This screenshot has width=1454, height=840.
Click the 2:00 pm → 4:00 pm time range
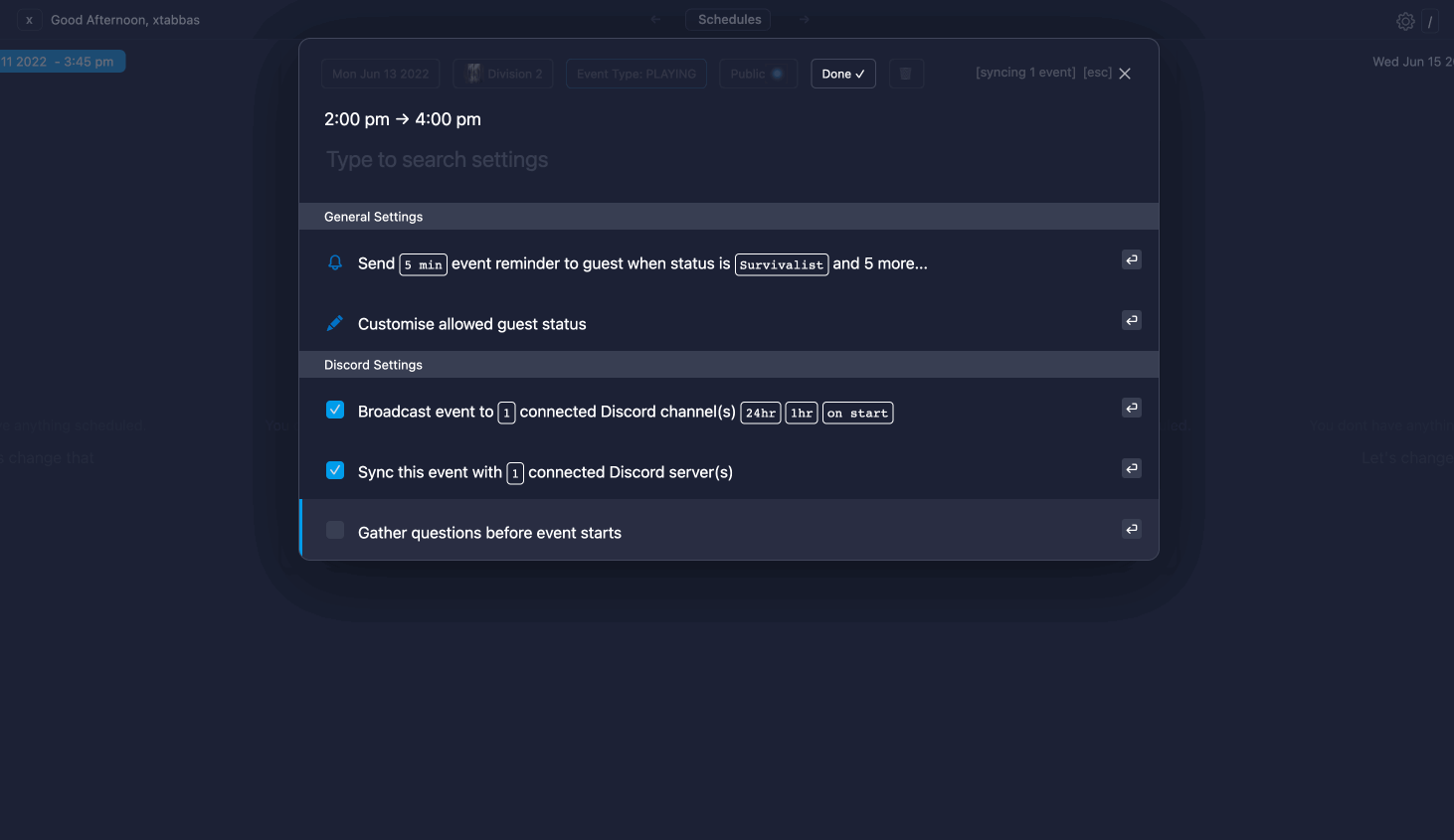click(x=403, y=119)
